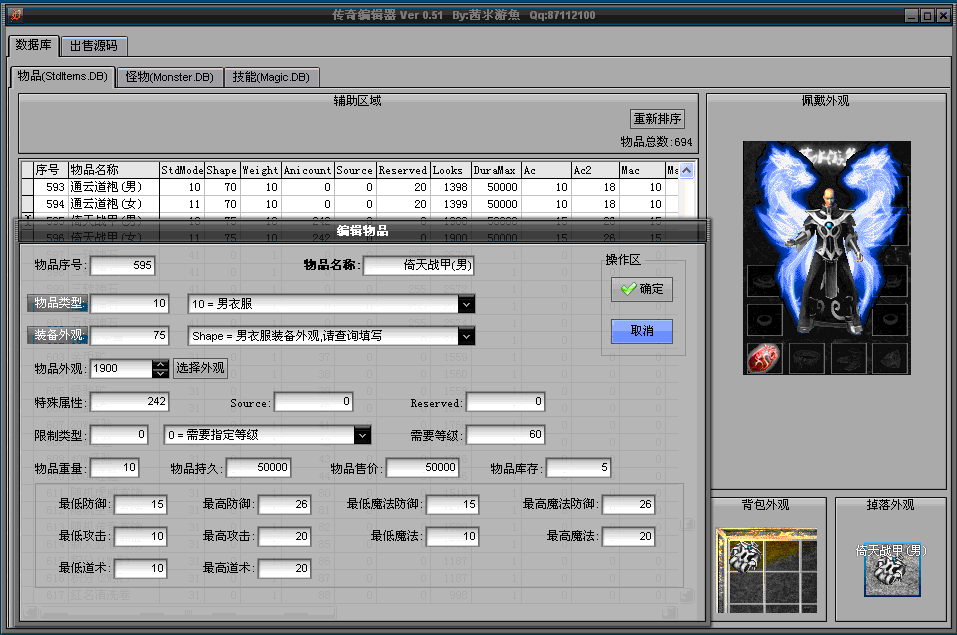The width and height of the screenshot is (957, 635).
Task: Cancel editing with the 取消 button
Action: (642, 331)
